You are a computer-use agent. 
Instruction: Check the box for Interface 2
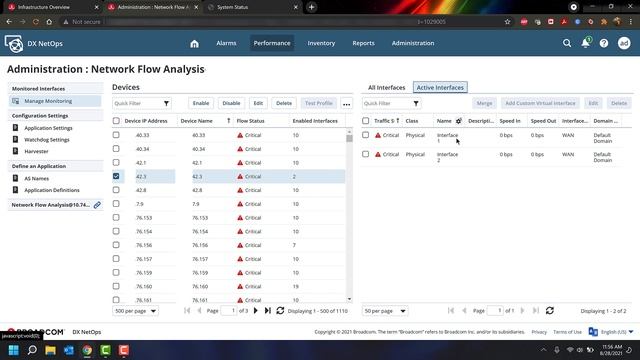tap(366, 154)
